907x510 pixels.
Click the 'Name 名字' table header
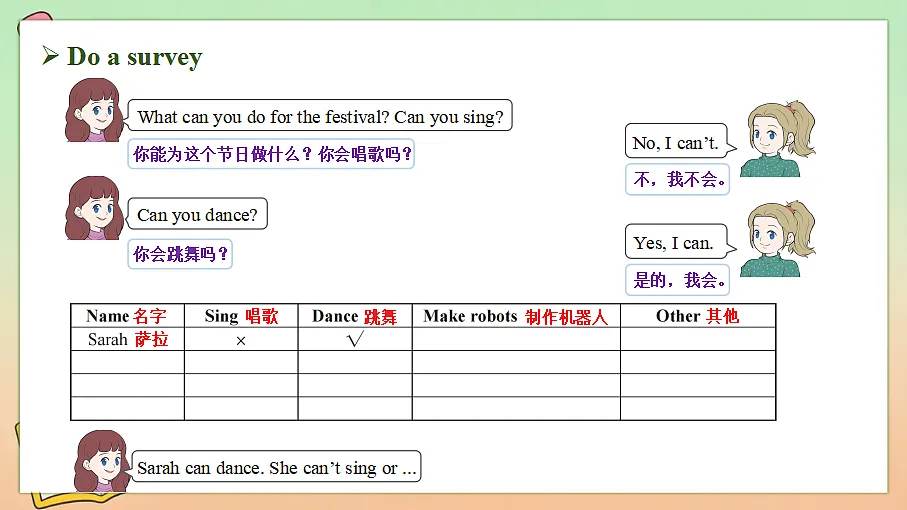[x=127, y=316]
